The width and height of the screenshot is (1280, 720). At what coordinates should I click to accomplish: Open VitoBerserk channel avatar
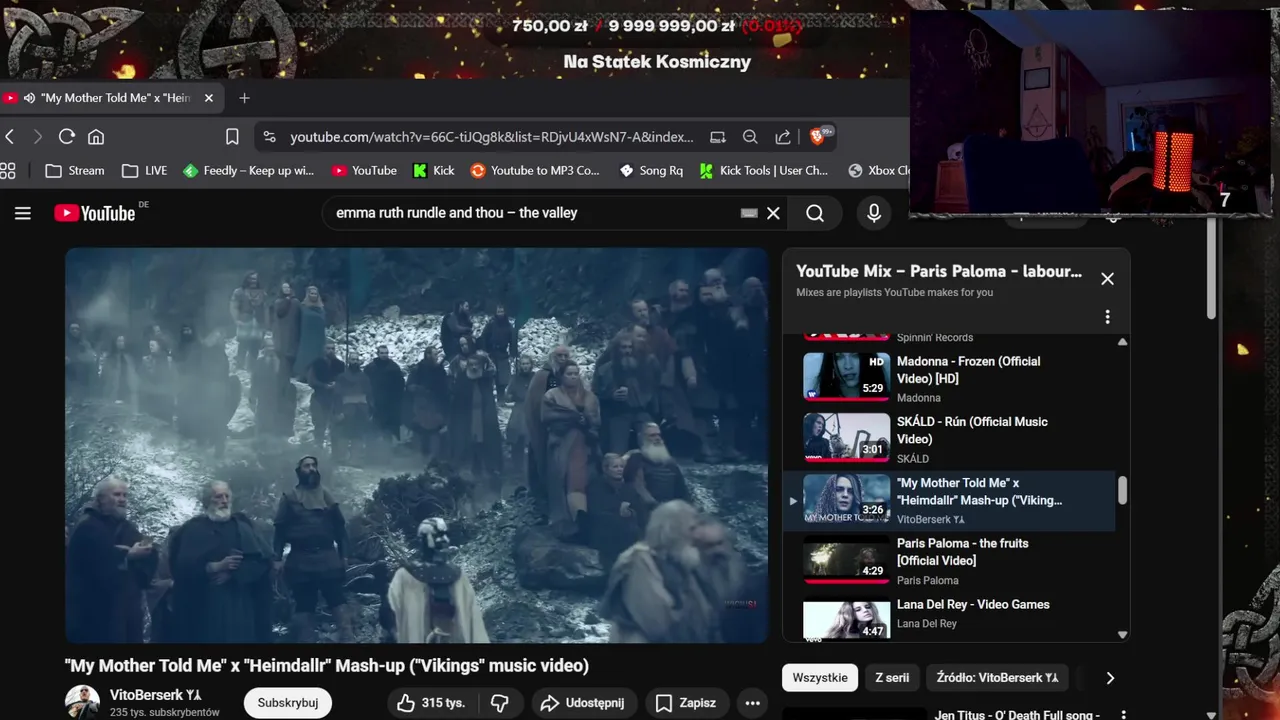(x=82, y=702)
